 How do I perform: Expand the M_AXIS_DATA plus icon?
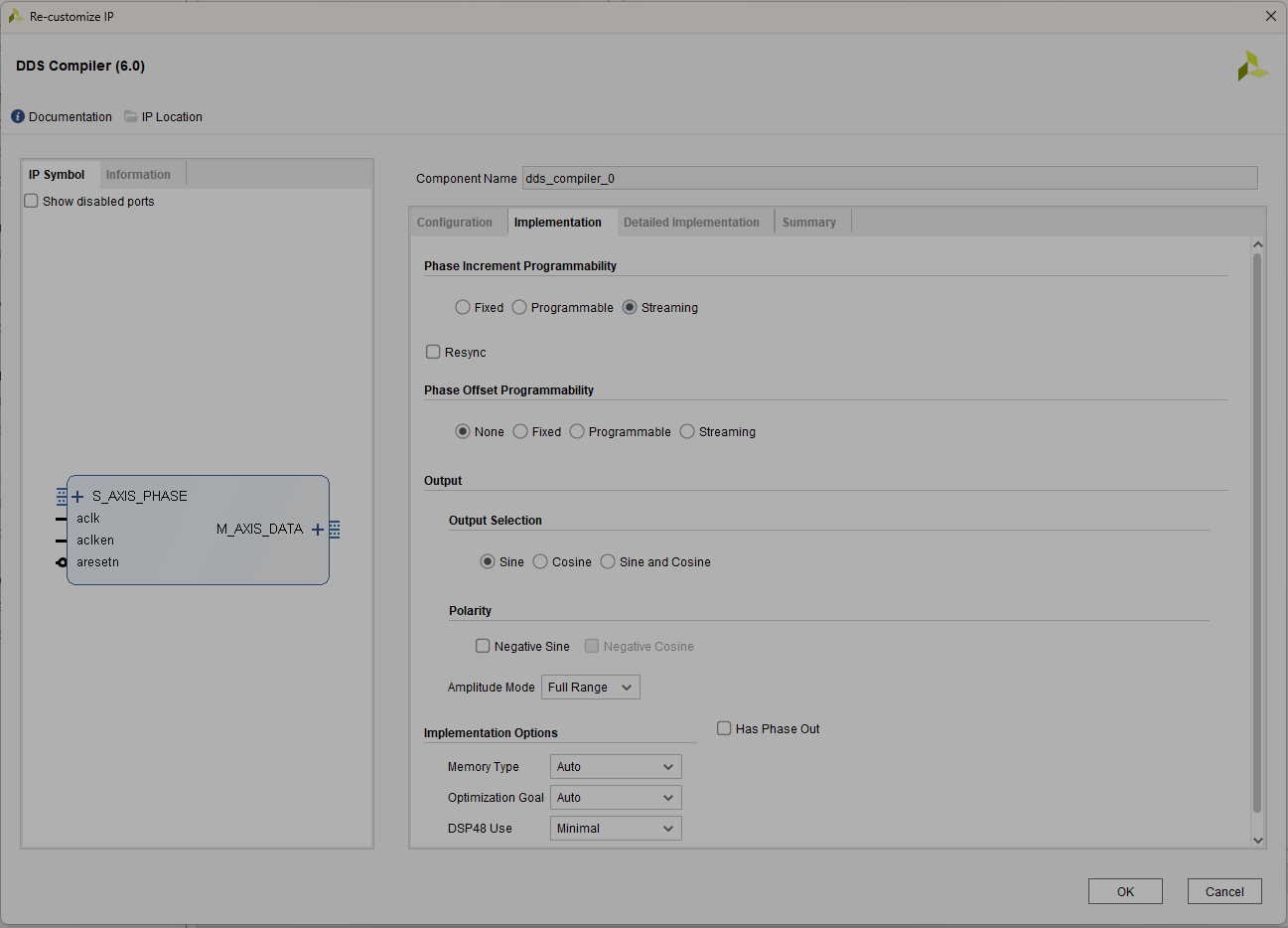[318, 530]
